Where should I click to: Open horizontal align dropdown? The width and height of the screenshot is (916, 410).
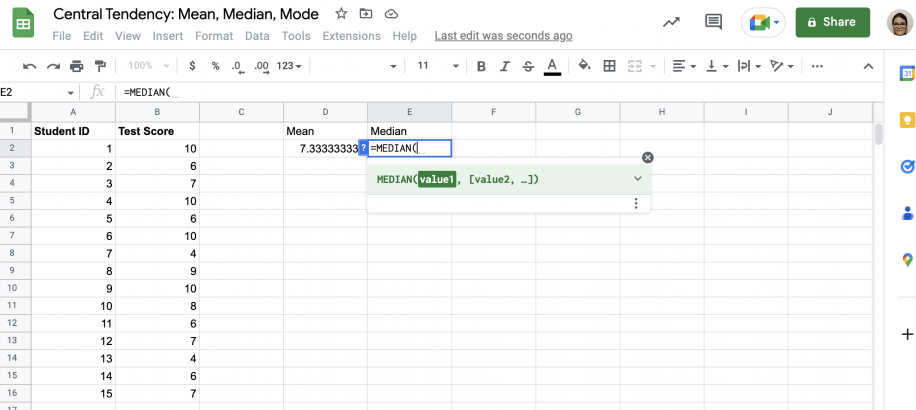tap(683, 66)
